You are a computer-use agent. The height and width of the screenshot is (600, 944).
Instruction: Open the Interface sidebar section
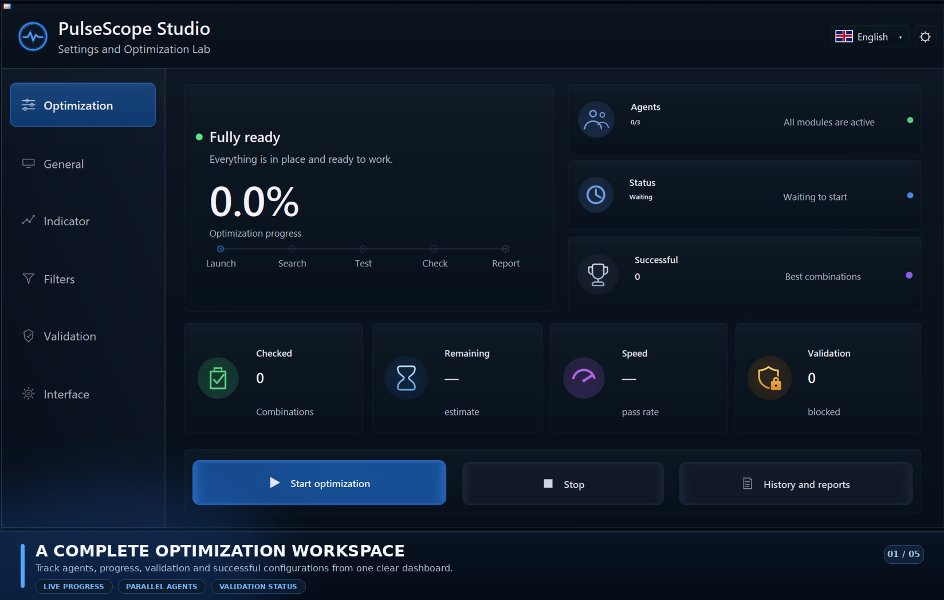pyautogui.click(x=83, y=394)
